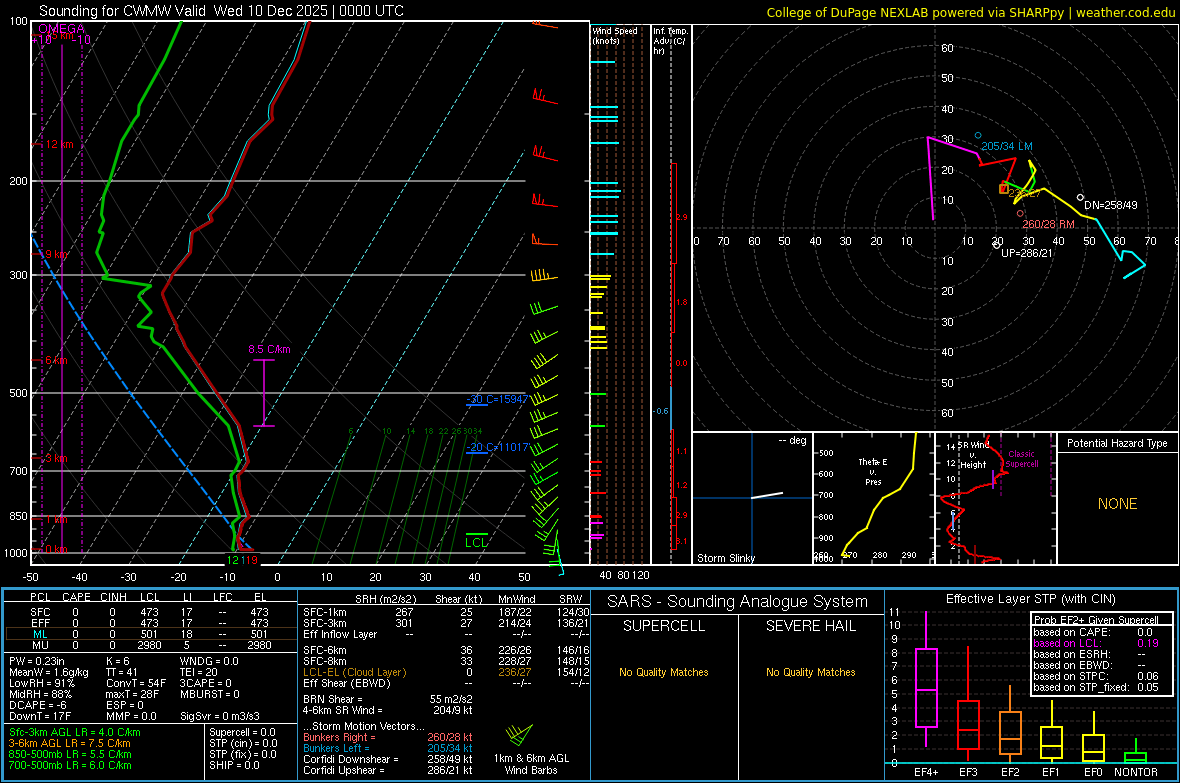Select the EFF parcel row

(x=150, y=623)
